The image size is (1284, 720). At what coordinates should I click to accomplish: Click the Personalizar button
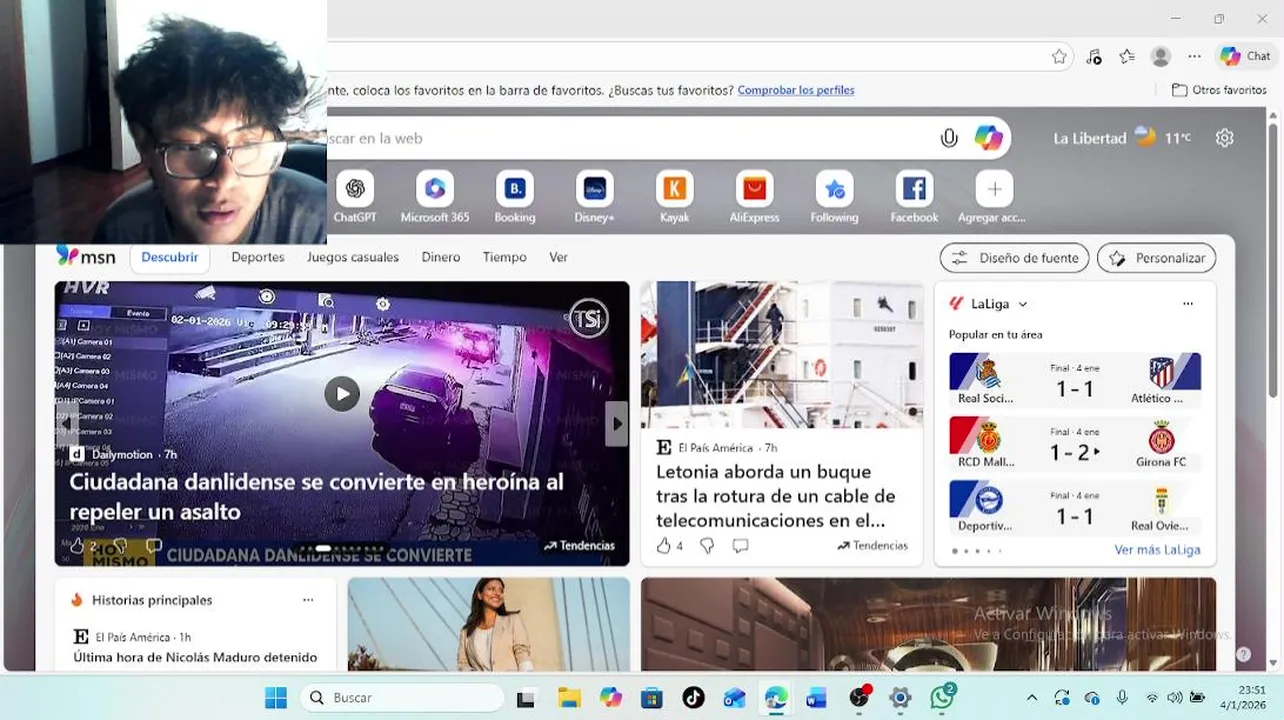coord(1157,258)
